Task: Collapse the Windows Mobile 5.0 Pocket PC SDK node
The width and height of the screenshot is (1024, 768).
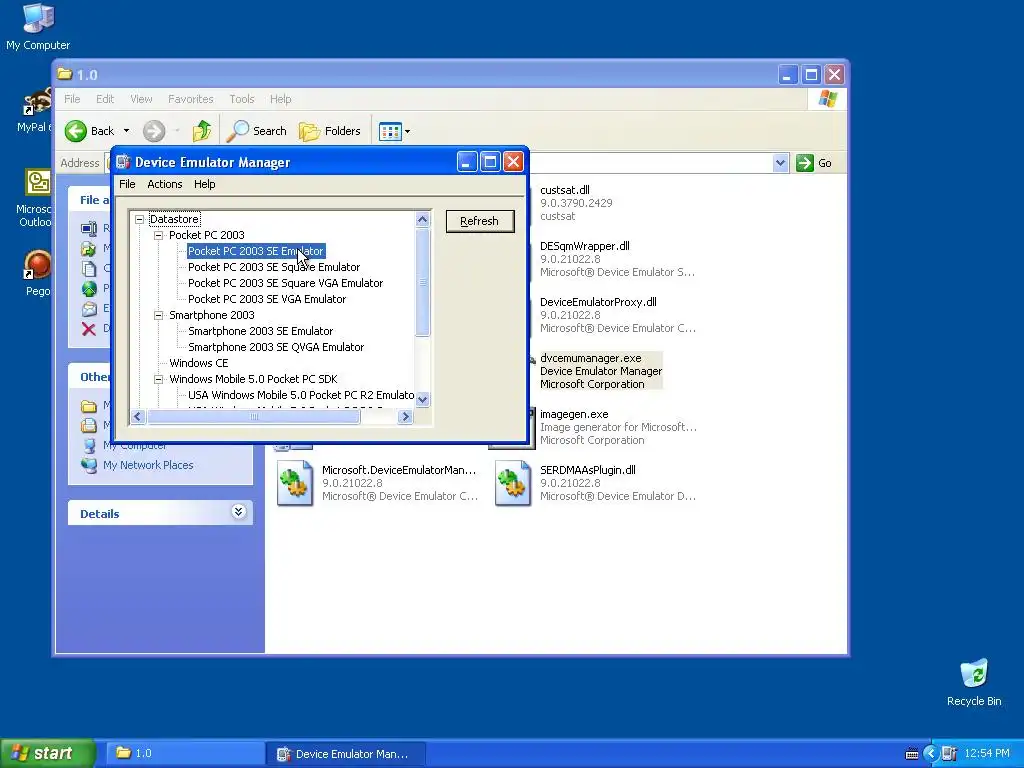Action: (158, 379)
